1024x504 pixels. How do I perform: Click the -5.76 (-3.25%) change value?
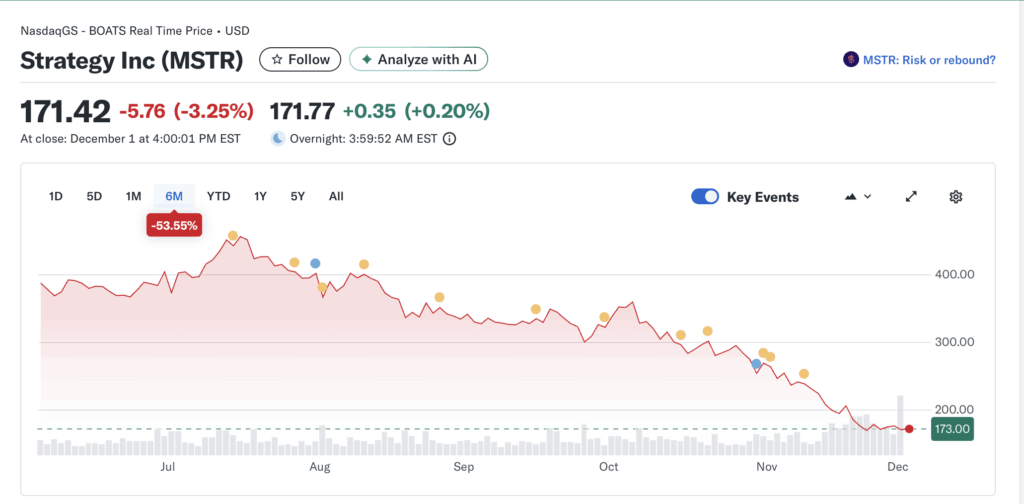point(186,112)
